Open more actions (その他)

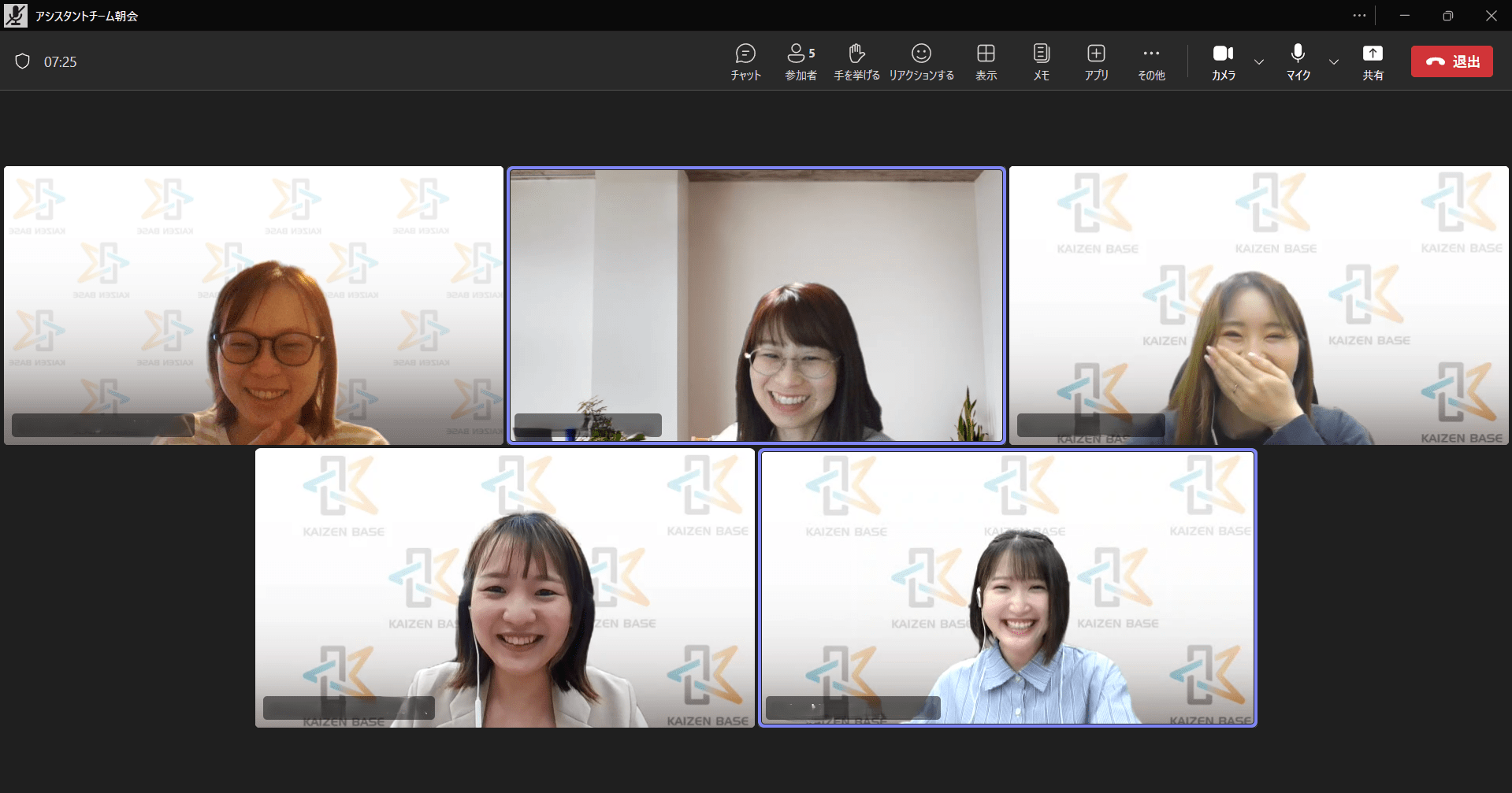click(1151, 61)
